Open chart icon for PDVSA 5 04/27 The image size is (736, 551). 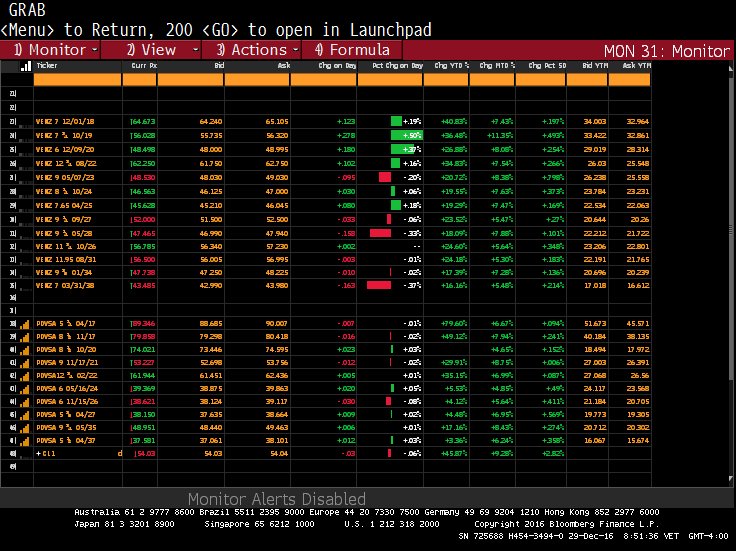(25, 415)
